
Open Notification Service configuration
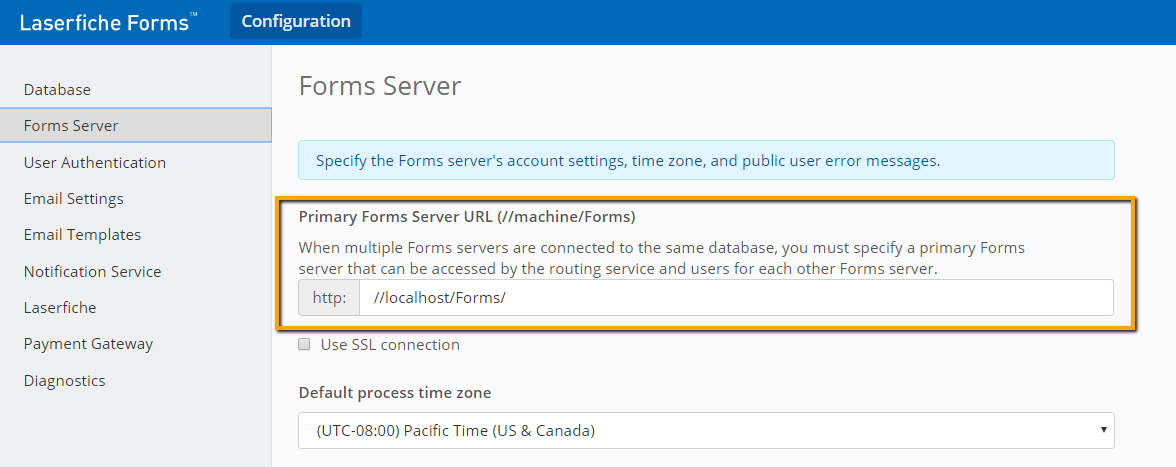click(92, 271)
